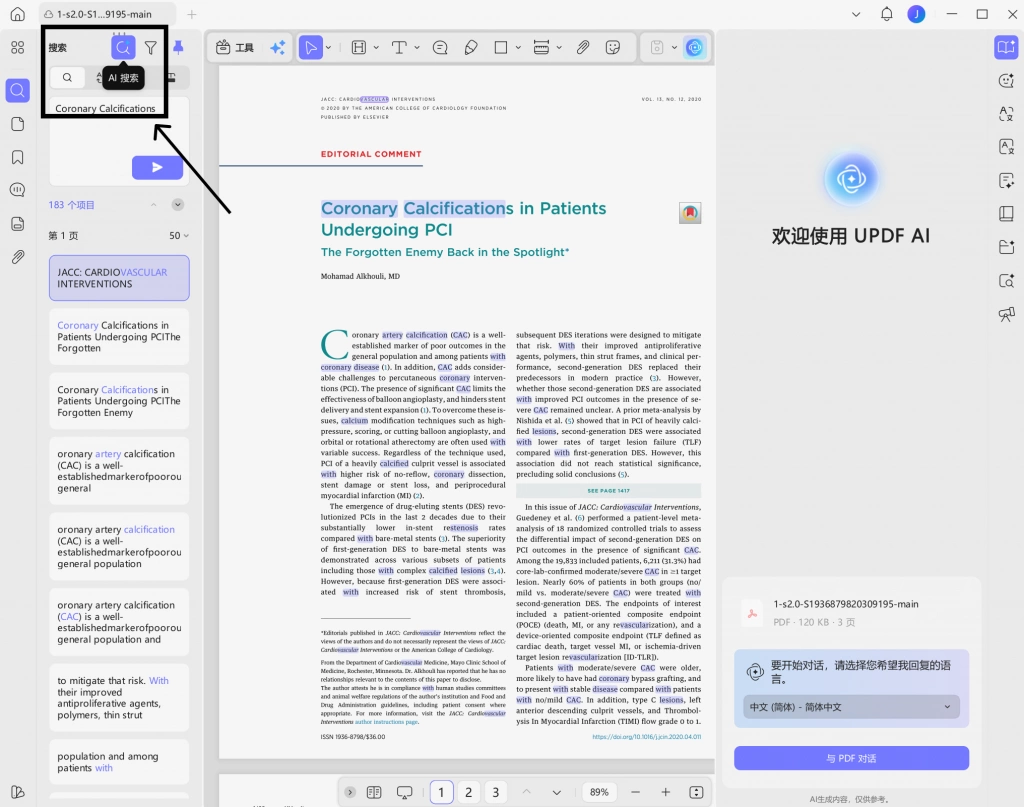Open the Attachments paperclip in left sidebar
Screen dimensions: 1024x807
[18, 257]
